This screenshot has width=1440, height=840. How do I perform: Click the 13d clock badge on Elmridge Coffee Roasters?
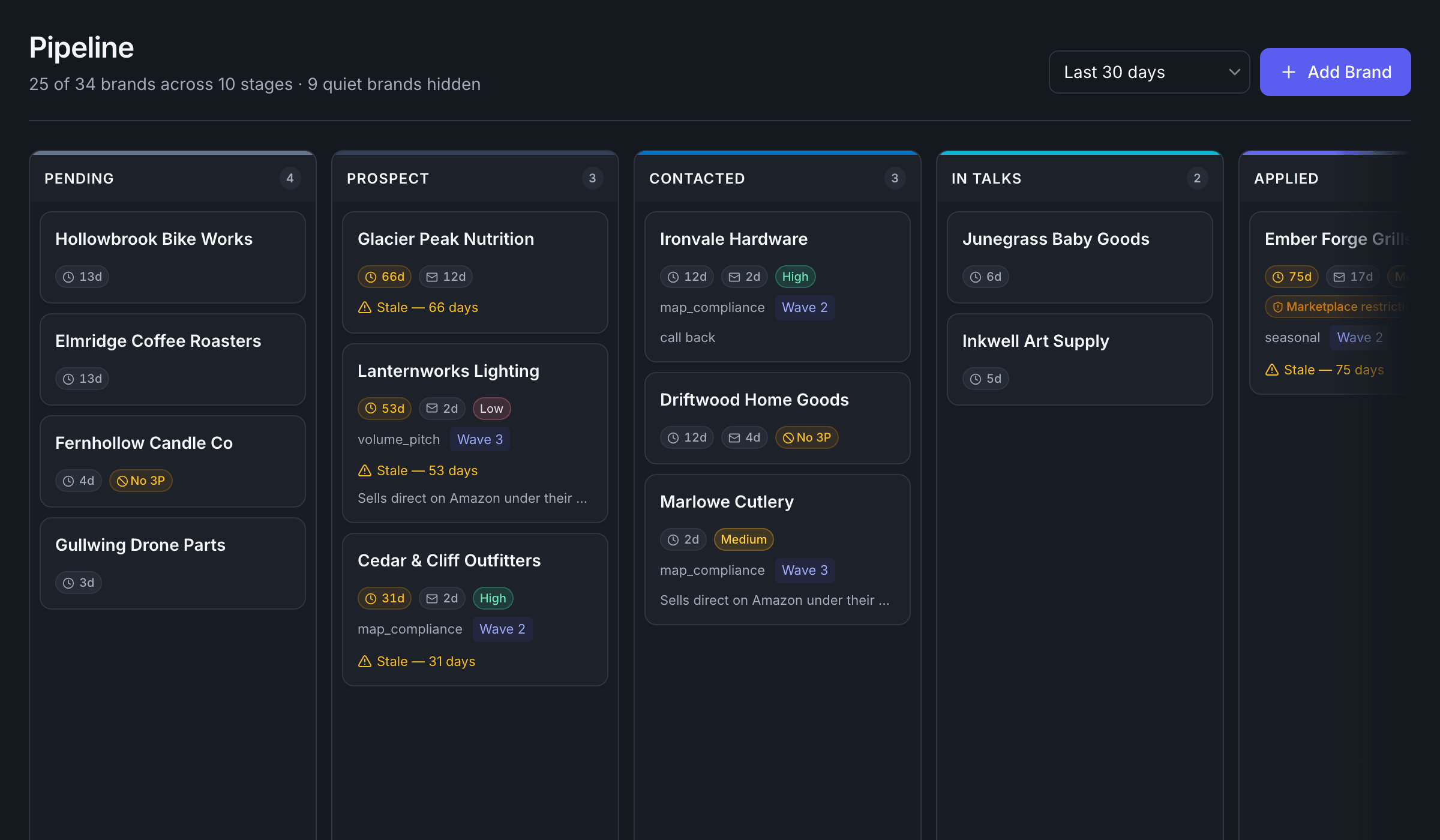point(82,379)
